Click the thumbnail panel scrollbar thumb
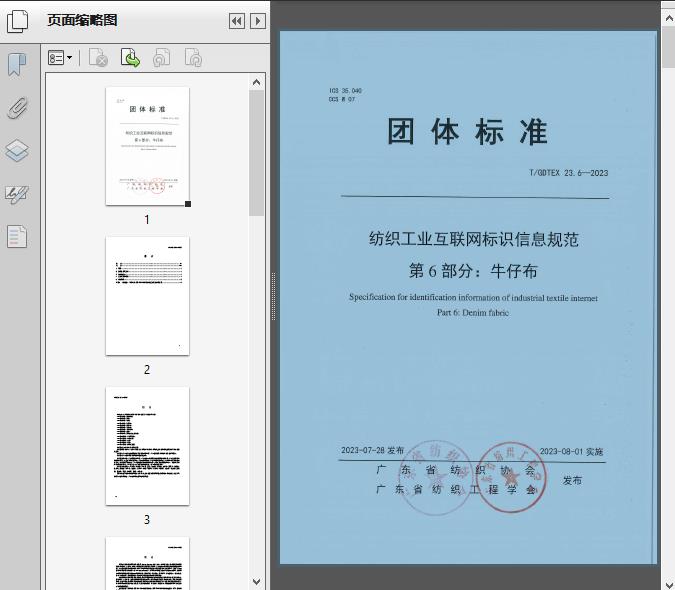This screenshot has width=675, height=590. [x=257, y=153]
